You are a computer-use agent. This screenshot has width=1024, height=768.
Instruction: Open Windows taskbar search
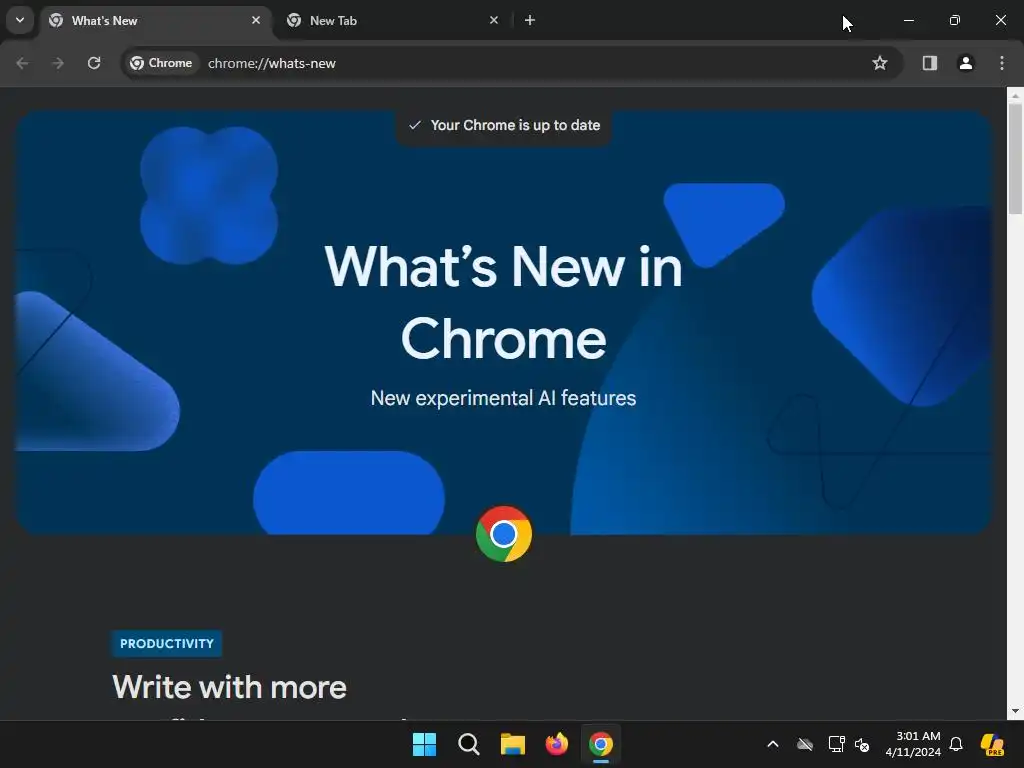(468, 744)
